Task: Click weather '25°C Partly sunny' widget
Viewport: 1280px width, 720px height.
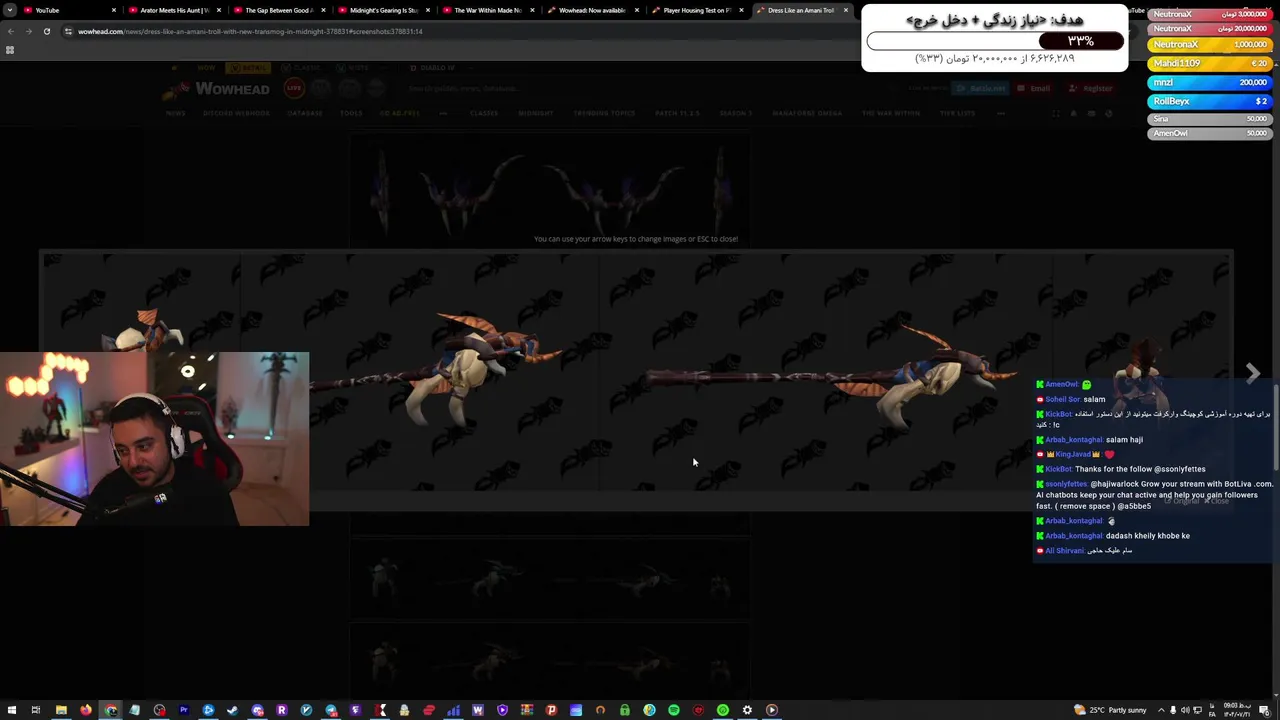Action: coord(1111,710)
